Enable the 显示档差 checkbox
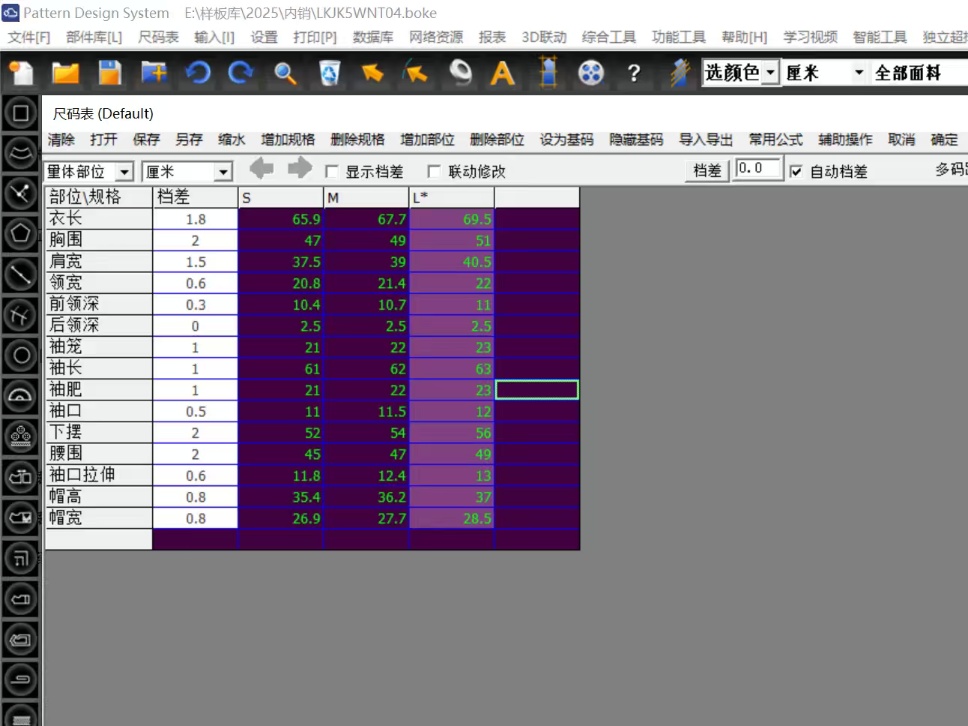 [332, 172]
